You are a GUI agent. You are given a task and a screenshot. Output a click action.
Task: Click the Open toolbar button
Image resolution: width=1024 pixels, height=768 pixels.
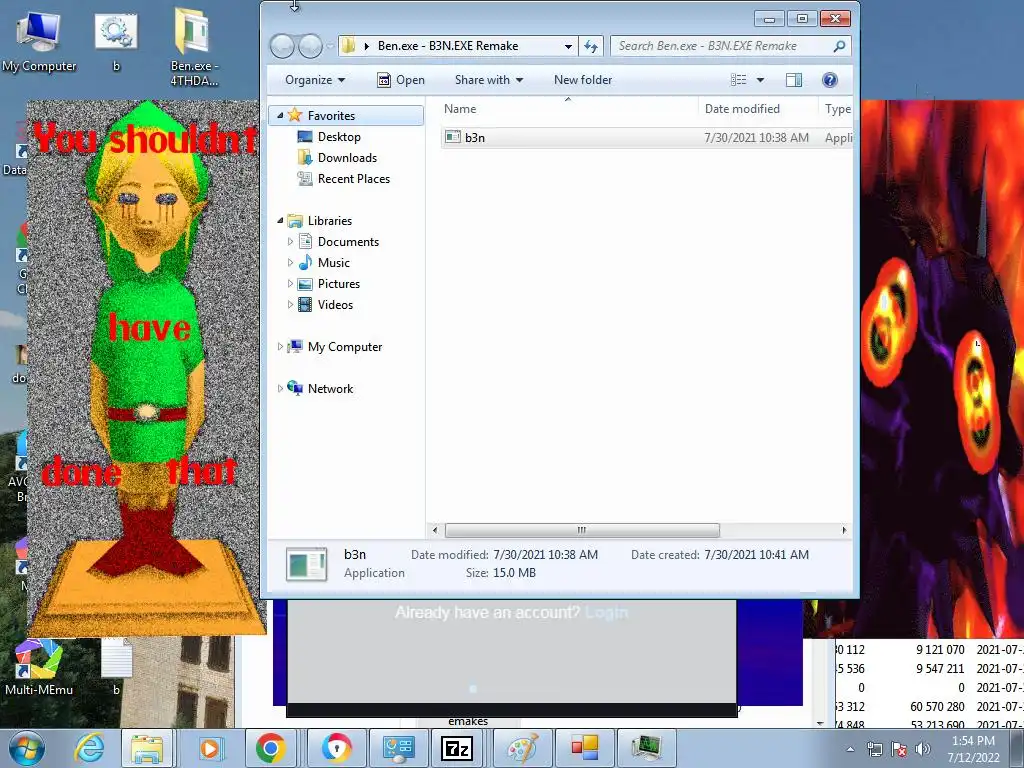[401, 80]
